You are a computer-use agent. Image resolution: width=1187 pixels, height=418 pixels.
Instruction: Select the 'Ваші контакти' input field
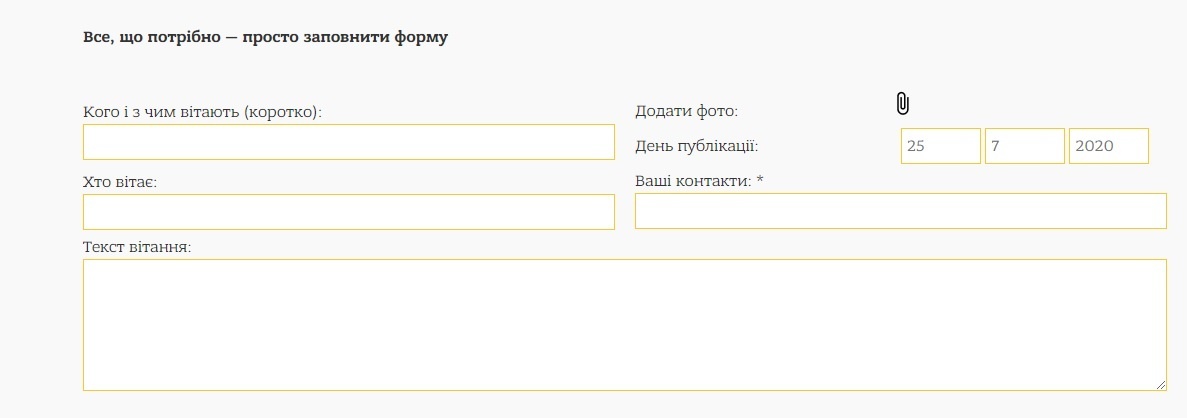901,211
